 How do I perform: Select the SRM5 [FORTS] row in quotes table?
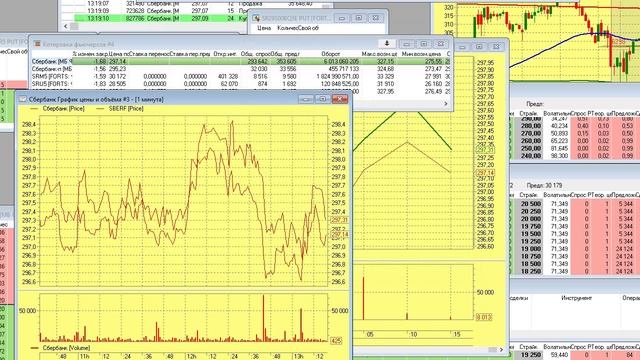pyautogui.click(x=242, y=76)
